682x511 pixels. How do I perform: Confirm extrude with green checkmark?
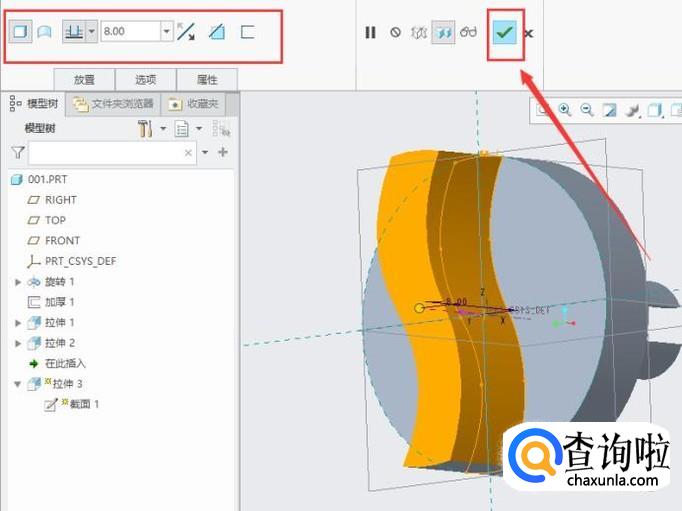[x=505, y=33]
